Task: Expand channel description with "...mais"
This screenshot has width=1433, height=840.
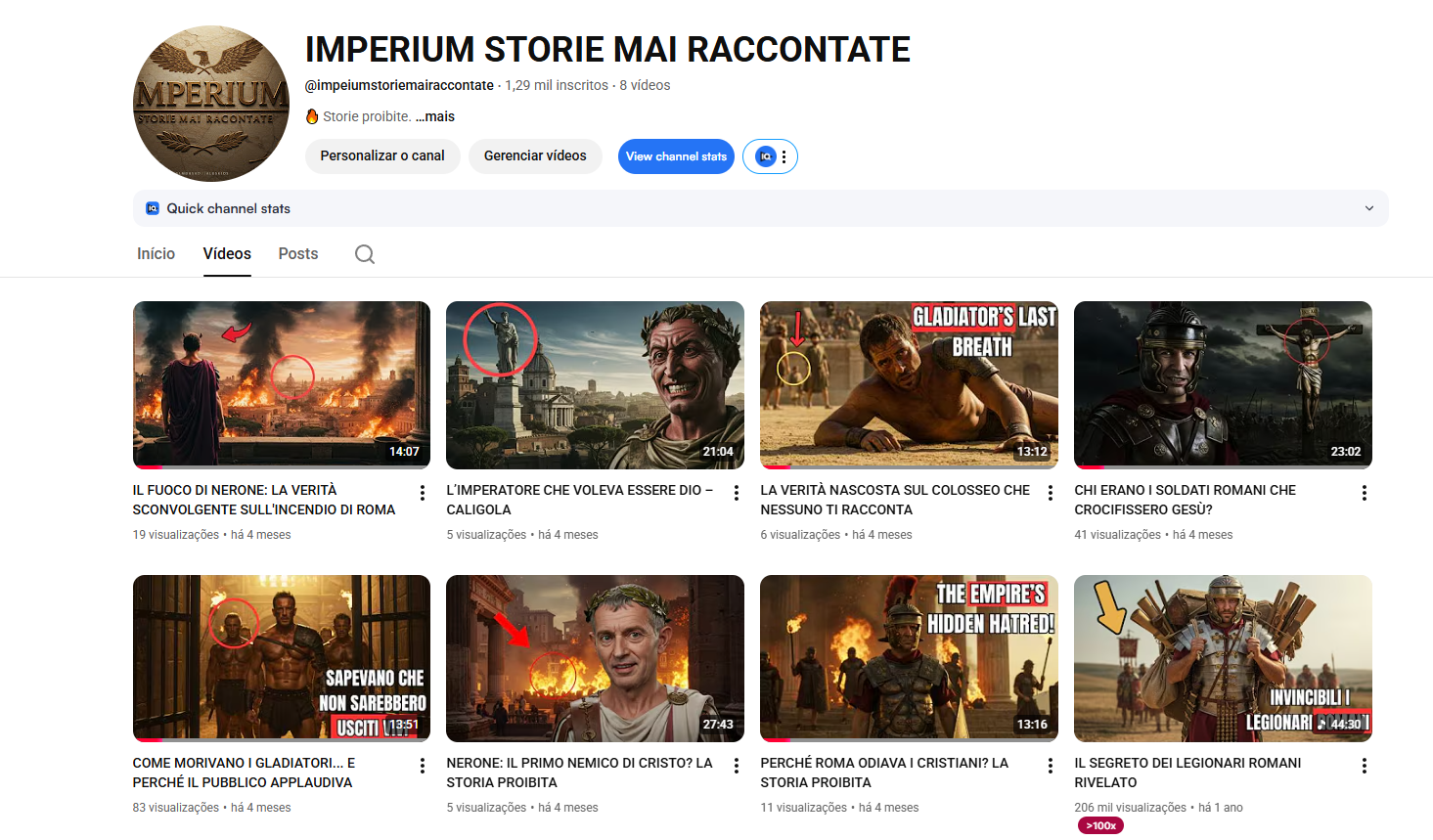Action: (x=435, y=116)
